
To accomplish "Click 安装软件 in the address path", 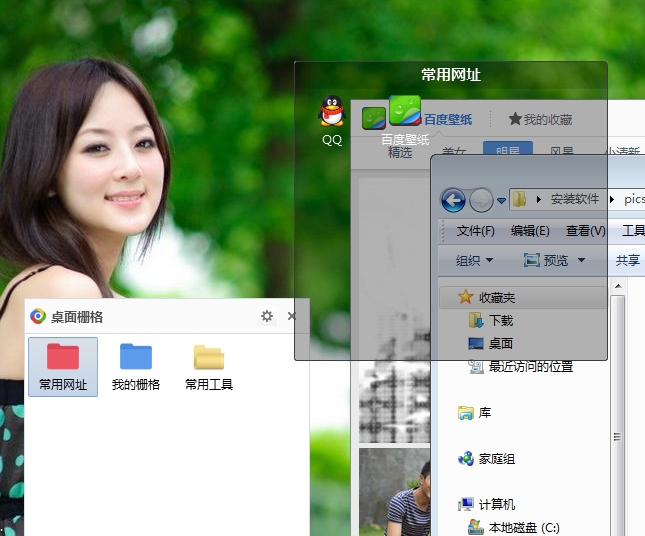I will coord(575,200).
